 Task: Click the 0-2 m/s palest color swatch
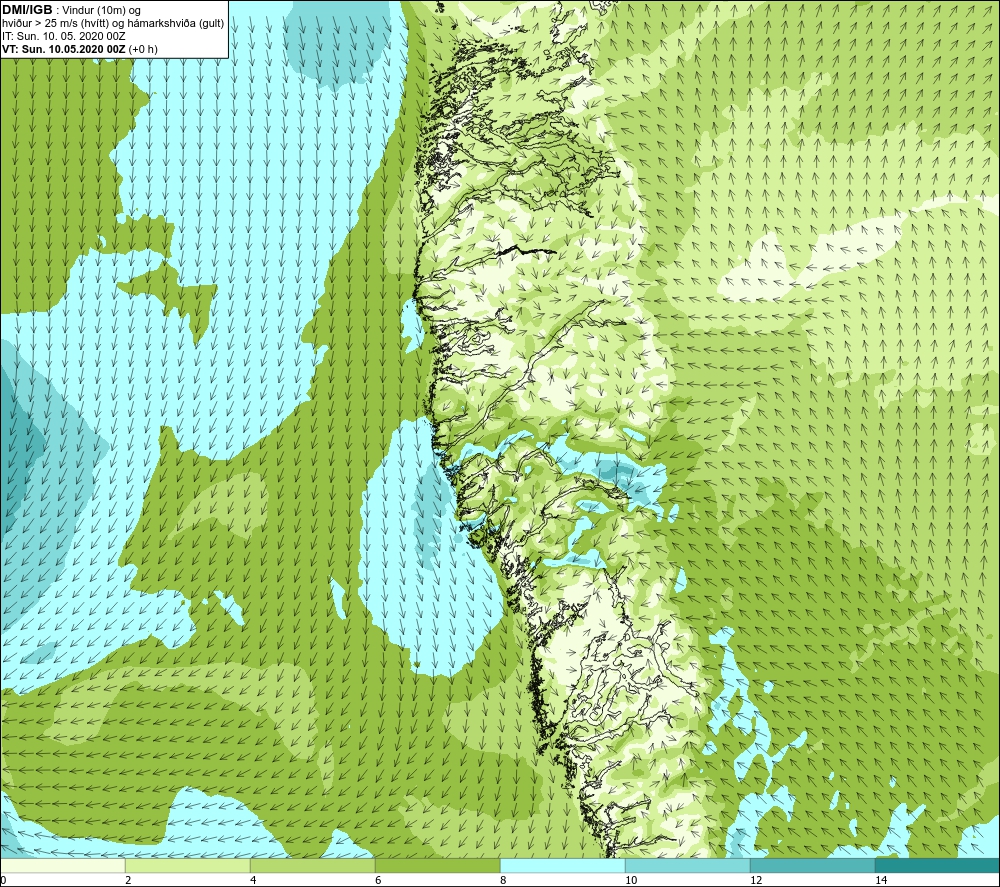coord(62,865)
